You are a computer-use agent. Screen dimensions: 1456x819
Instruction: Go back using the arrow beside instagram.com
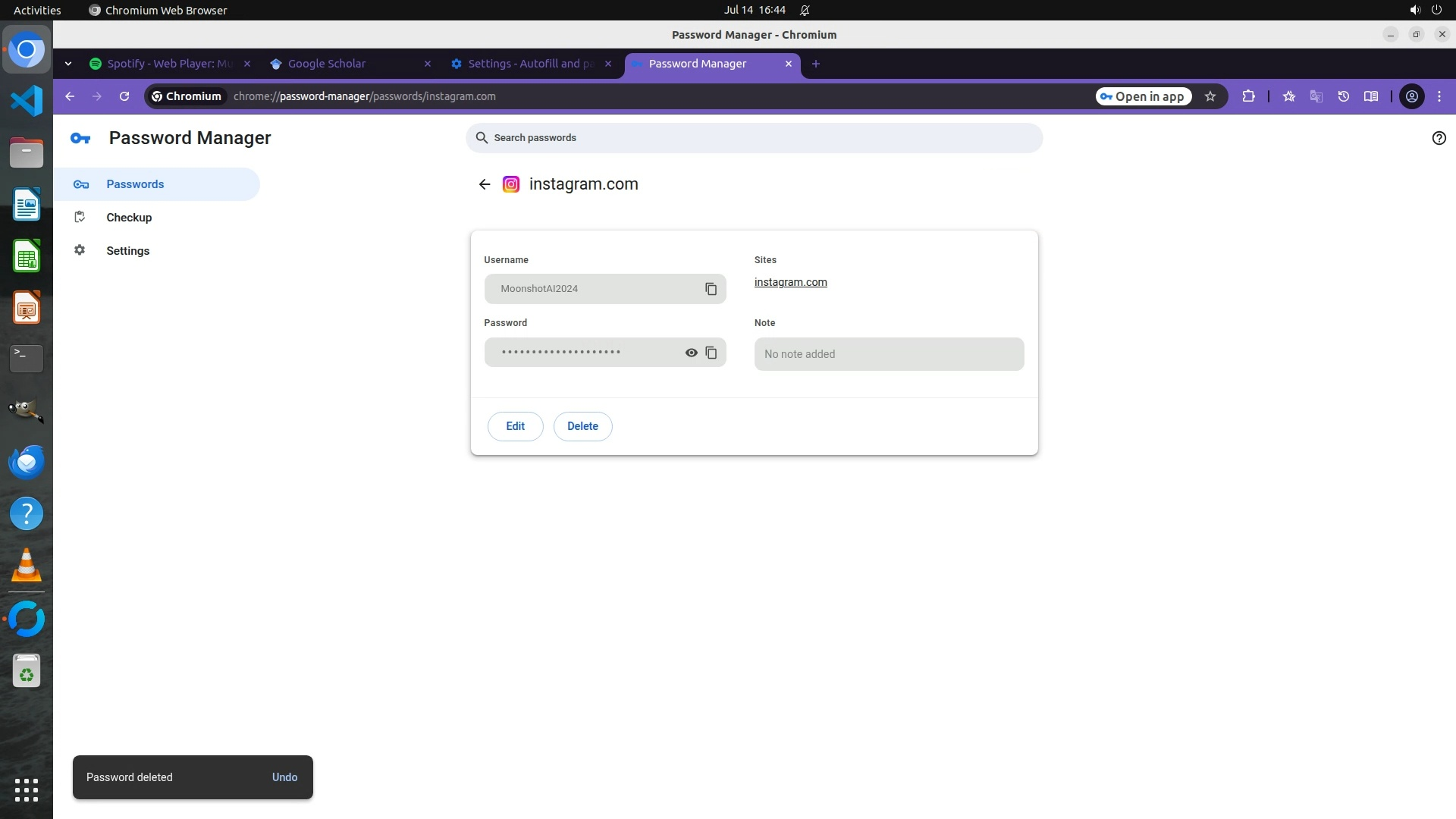pyautogui.click(x=485, y=184)
